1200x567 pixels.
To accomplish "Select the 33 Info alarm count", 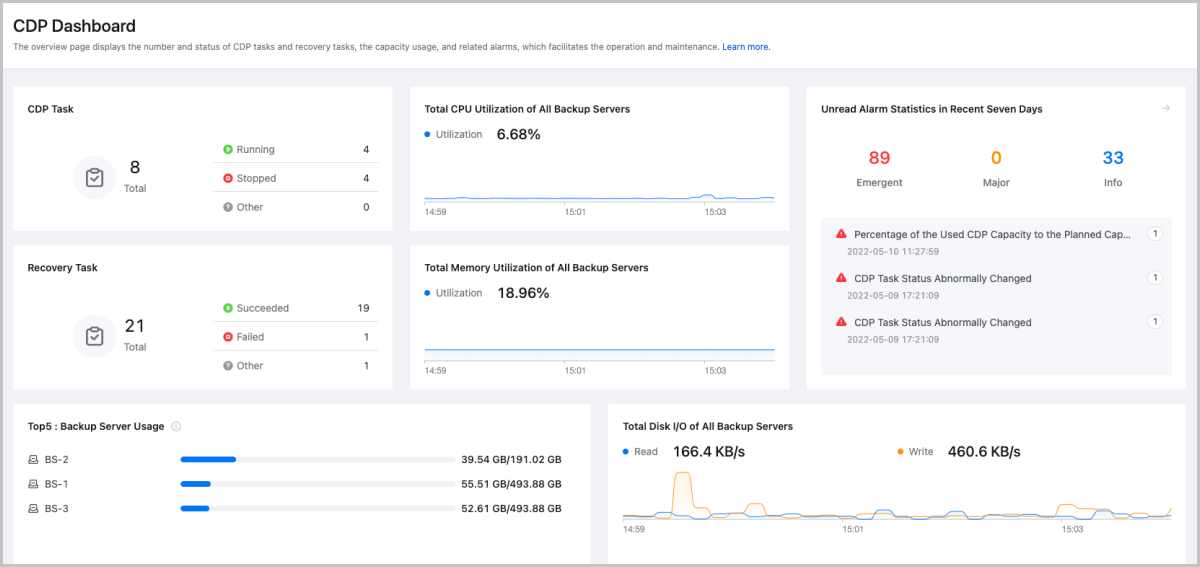I will (1113, 158).
